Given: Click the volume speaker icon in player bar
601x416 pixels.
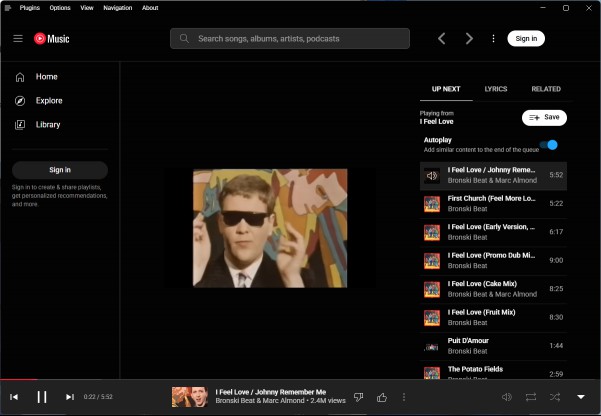Looking at the screenshot, I should (507, 397).
